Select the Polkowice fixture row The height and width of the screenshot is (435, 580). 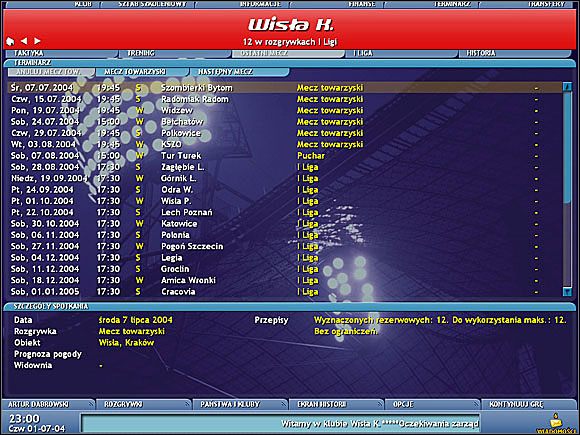(285, 133)
